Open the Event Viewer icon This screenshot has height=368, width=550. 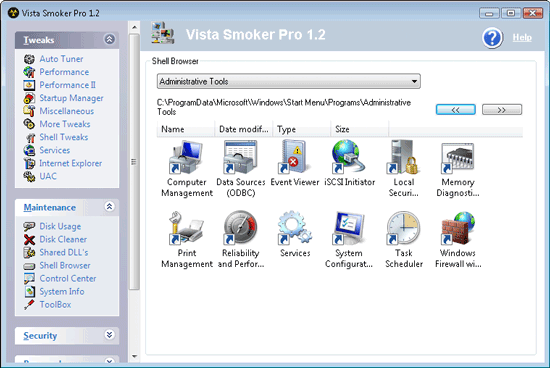click(x=294, y=157)
